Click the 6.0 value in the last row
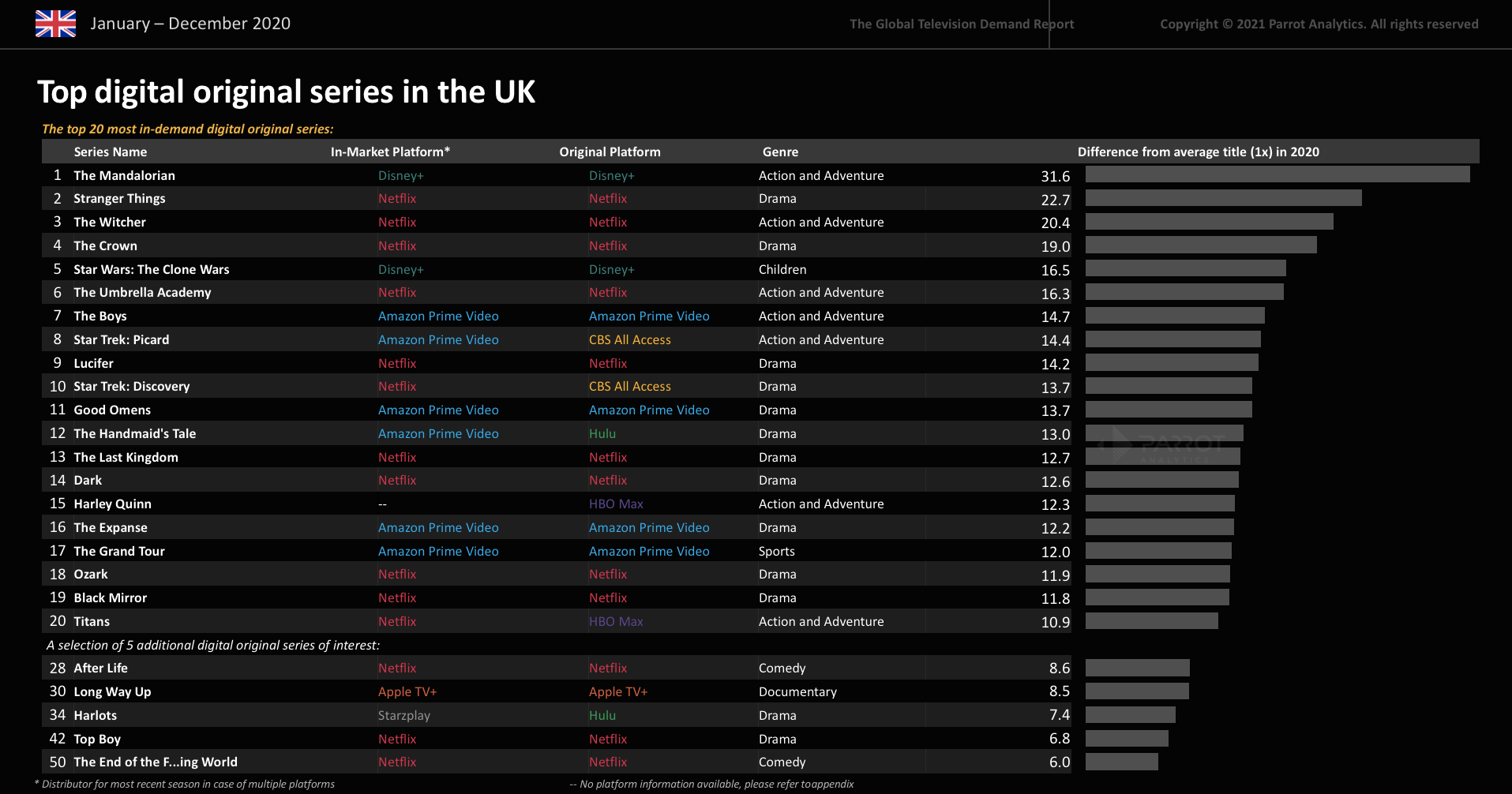The height and width of the screenshot is (794, 1512). 1060,762
